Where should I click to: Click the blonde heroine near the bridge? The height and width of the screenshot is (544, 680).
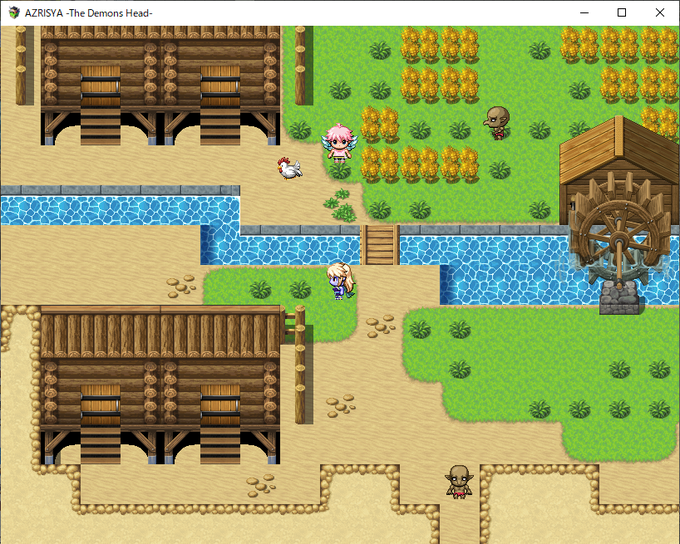(x=341, y=281)
